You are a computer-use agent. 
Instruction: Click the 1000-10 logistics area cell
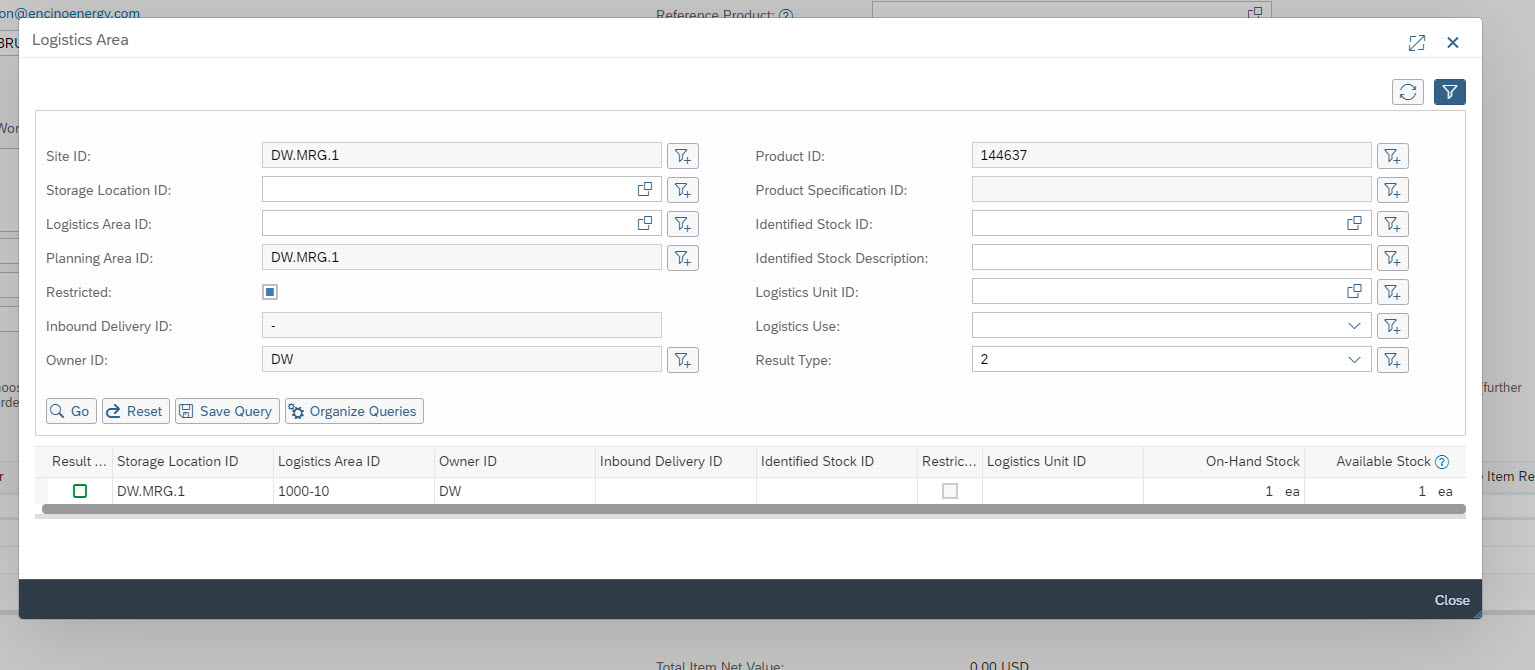[x=353, y=491]
